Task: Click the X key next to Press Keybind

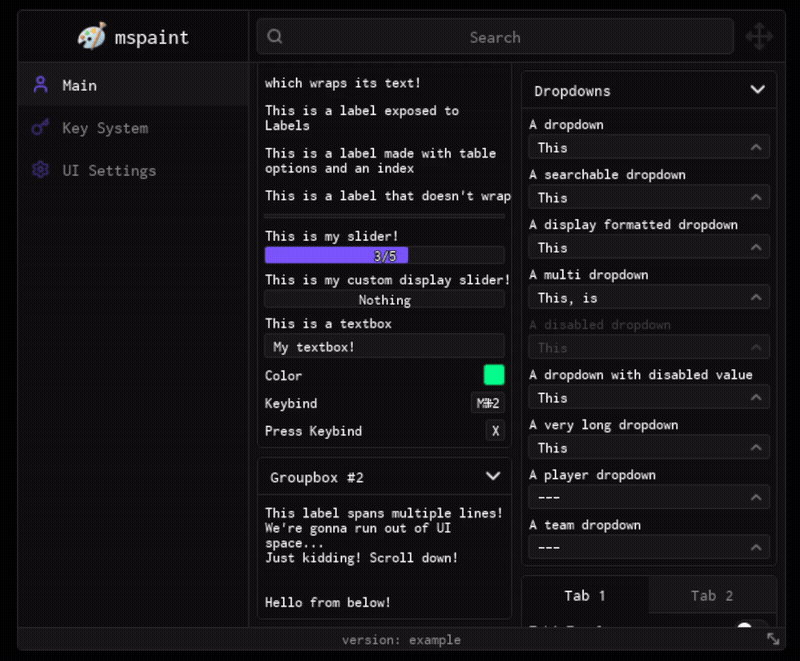Action: [495, 430]
